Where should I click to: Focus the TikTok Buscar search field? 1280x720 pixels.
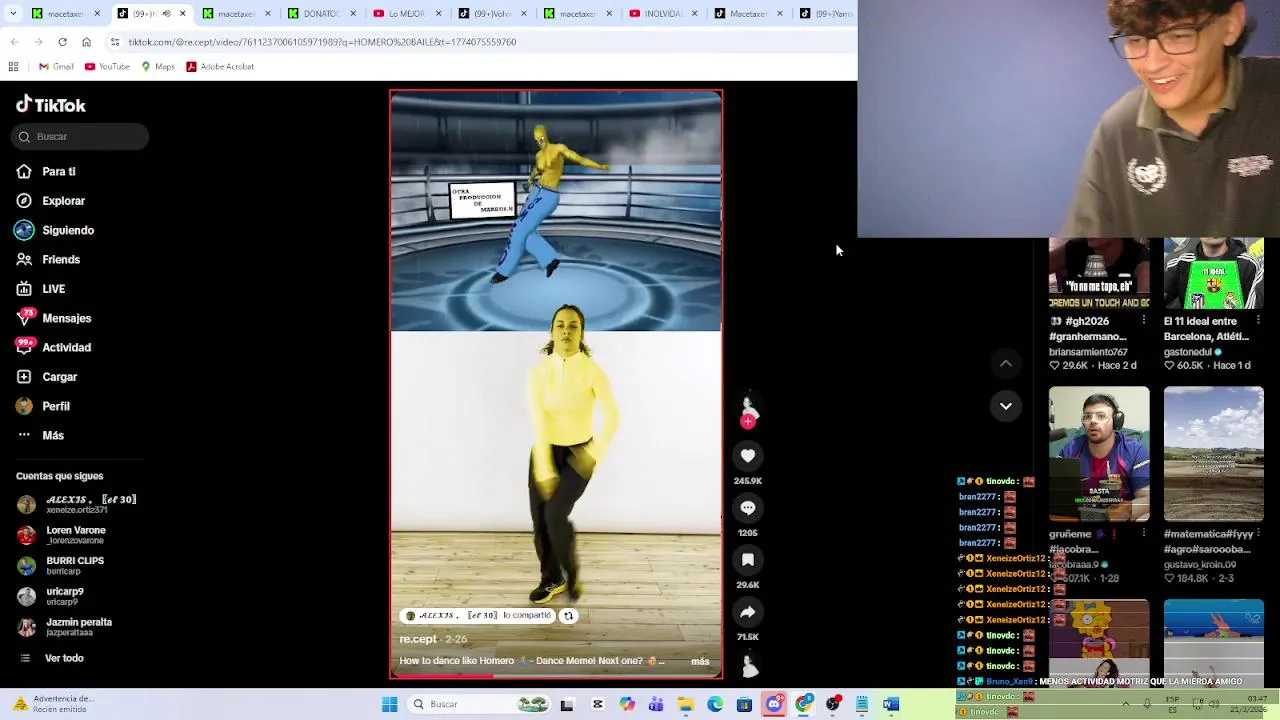pyautogui.click(x=81, y=136)
